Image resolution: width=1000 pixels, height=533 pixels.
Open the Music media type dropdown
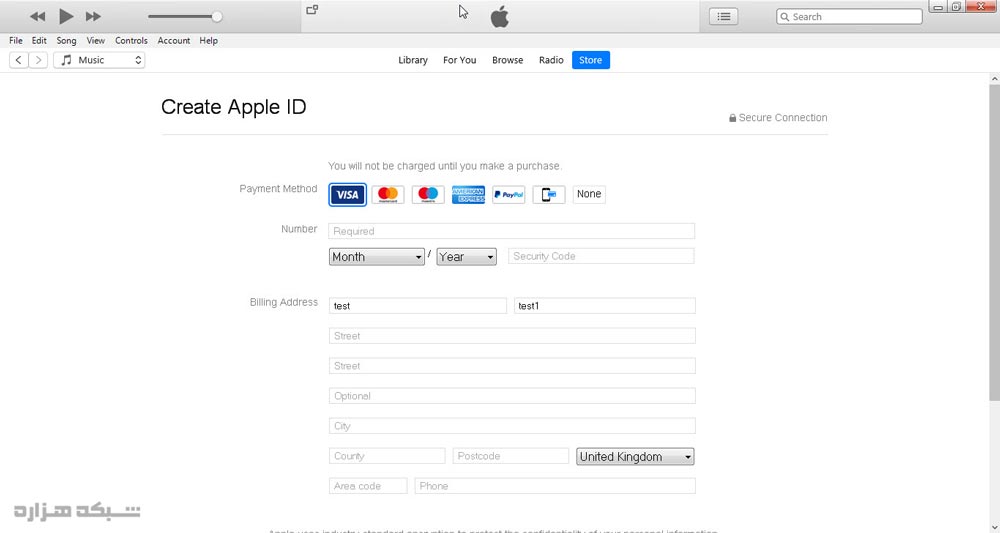(99, 60)
